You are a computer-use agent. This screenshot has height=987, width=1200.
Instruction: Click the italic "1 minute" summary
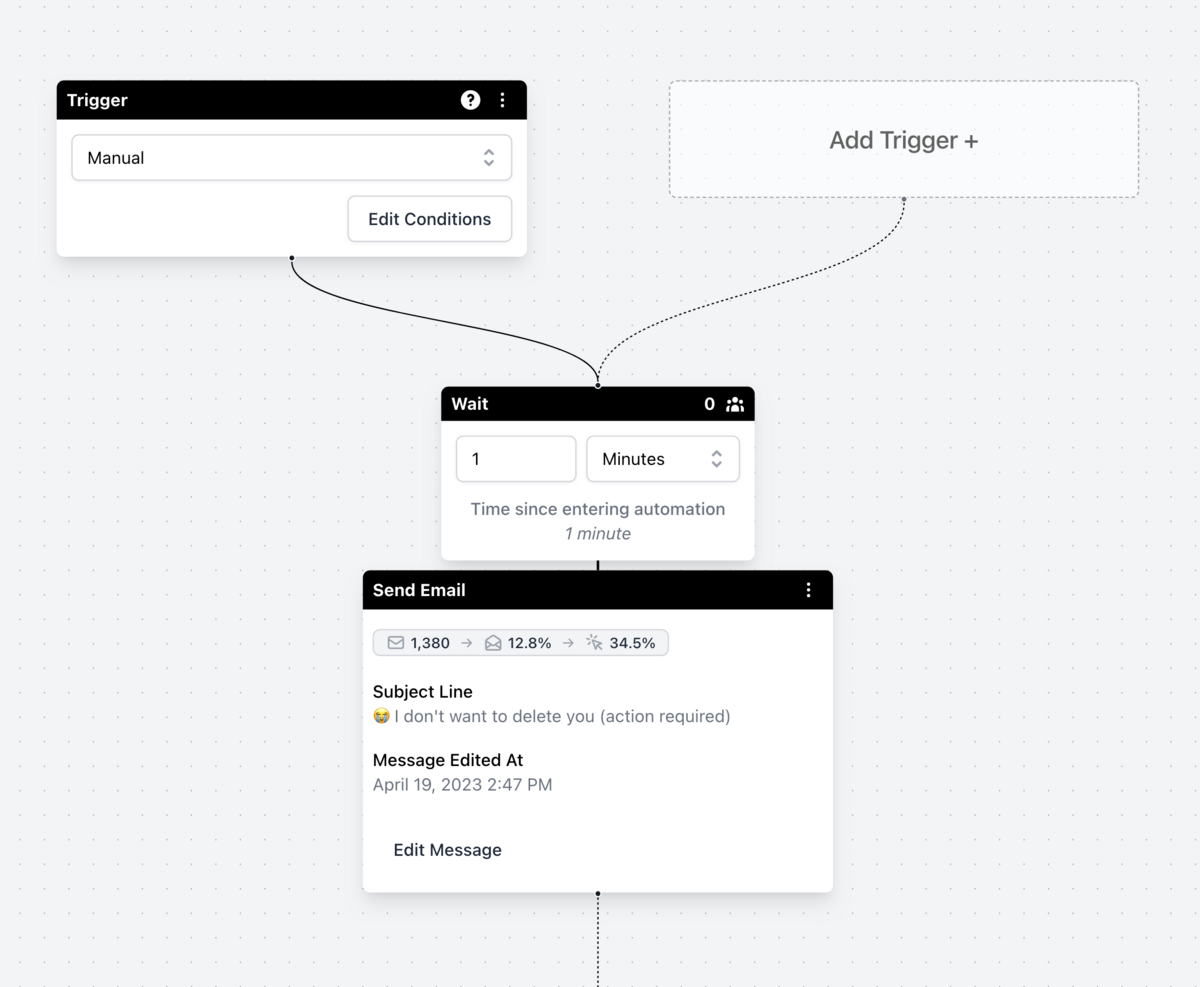pos(598,534)
